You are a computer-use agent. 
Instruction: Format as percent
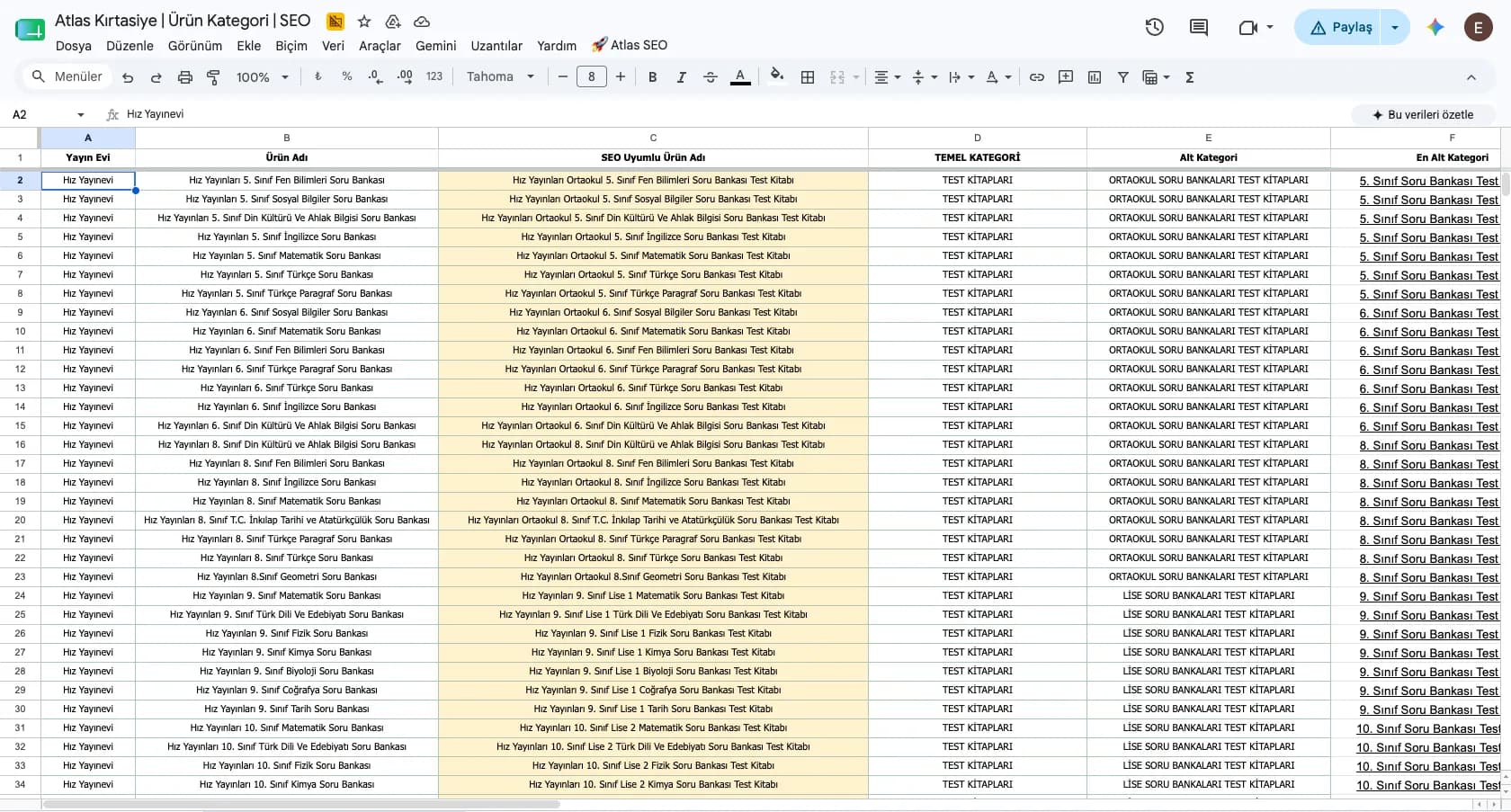347,77
